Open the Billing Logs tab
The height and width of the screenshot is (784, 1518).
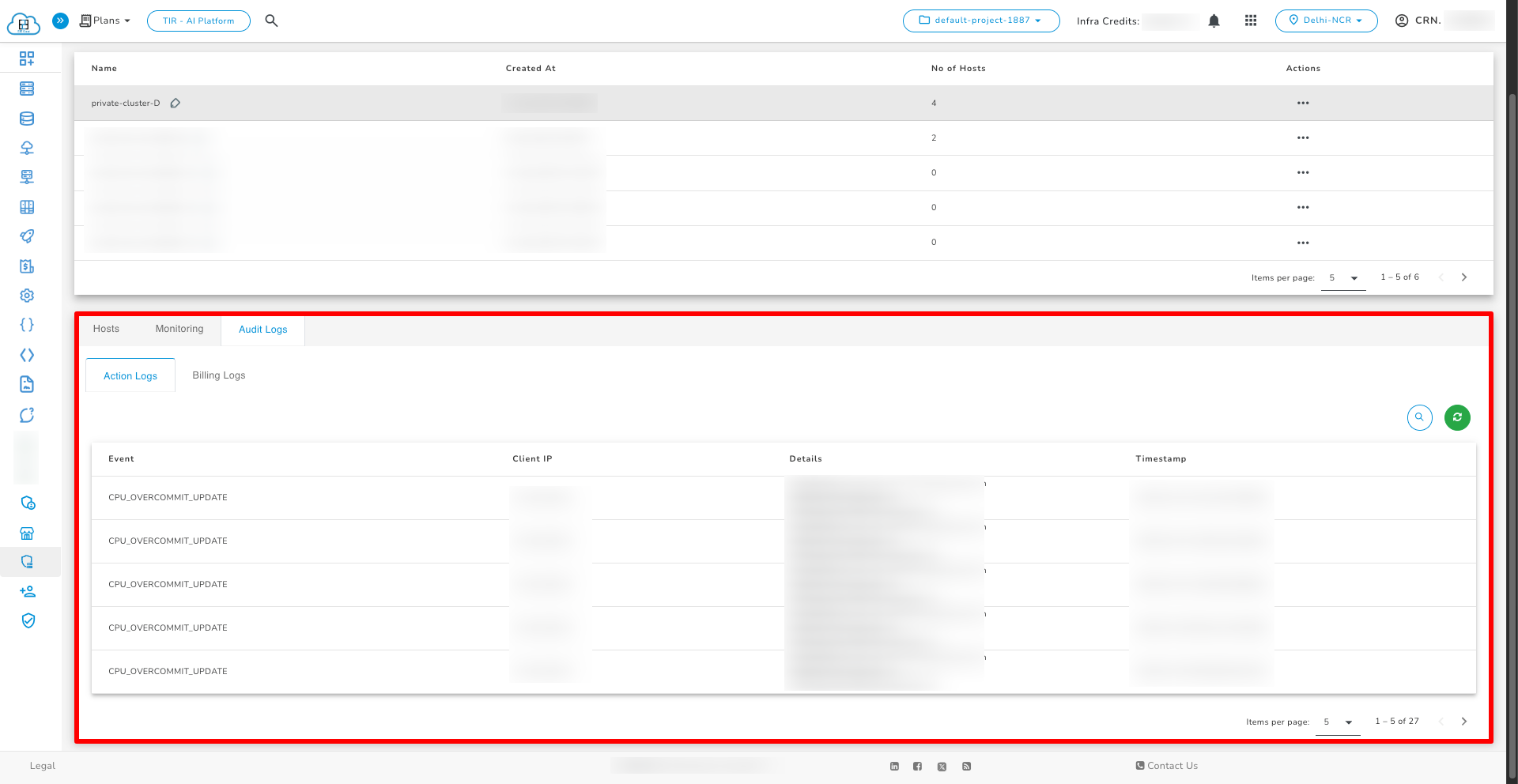[x=218, y=375]
